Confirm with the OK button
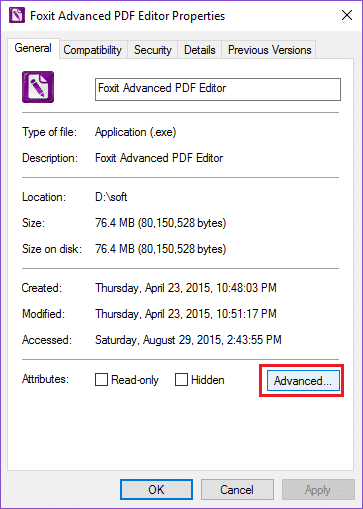363x509 pixels. (156, 490)
